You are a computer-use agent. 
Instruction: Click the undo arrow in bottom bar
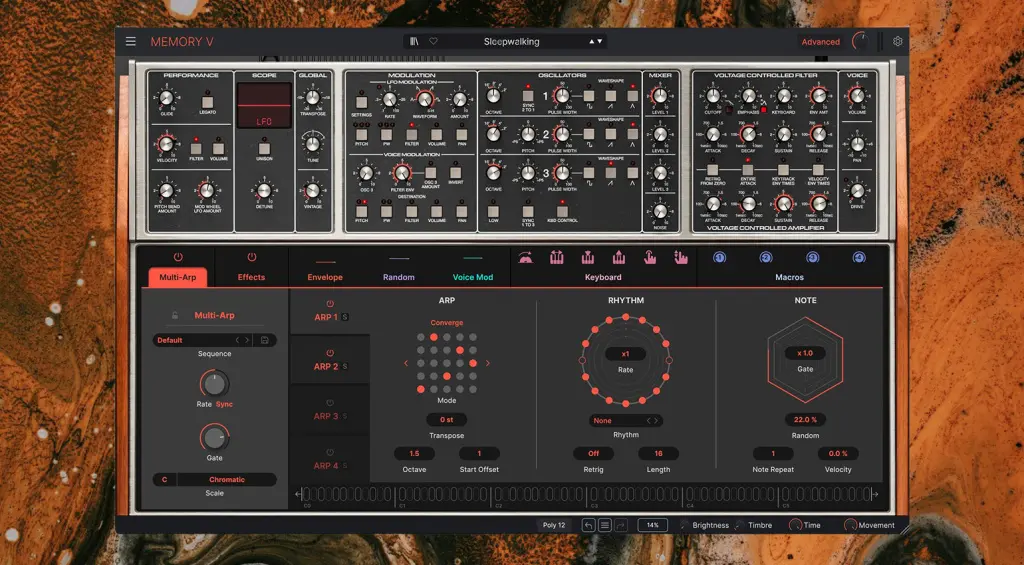coord(588,525)
